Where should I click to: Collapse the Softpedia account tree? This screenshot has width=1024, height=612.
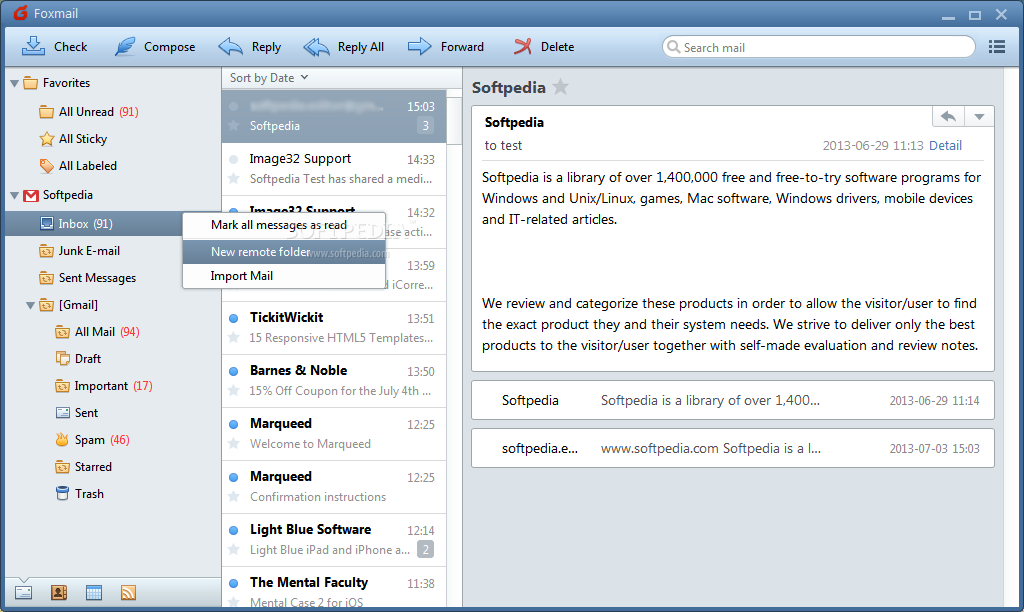(14, 195)
